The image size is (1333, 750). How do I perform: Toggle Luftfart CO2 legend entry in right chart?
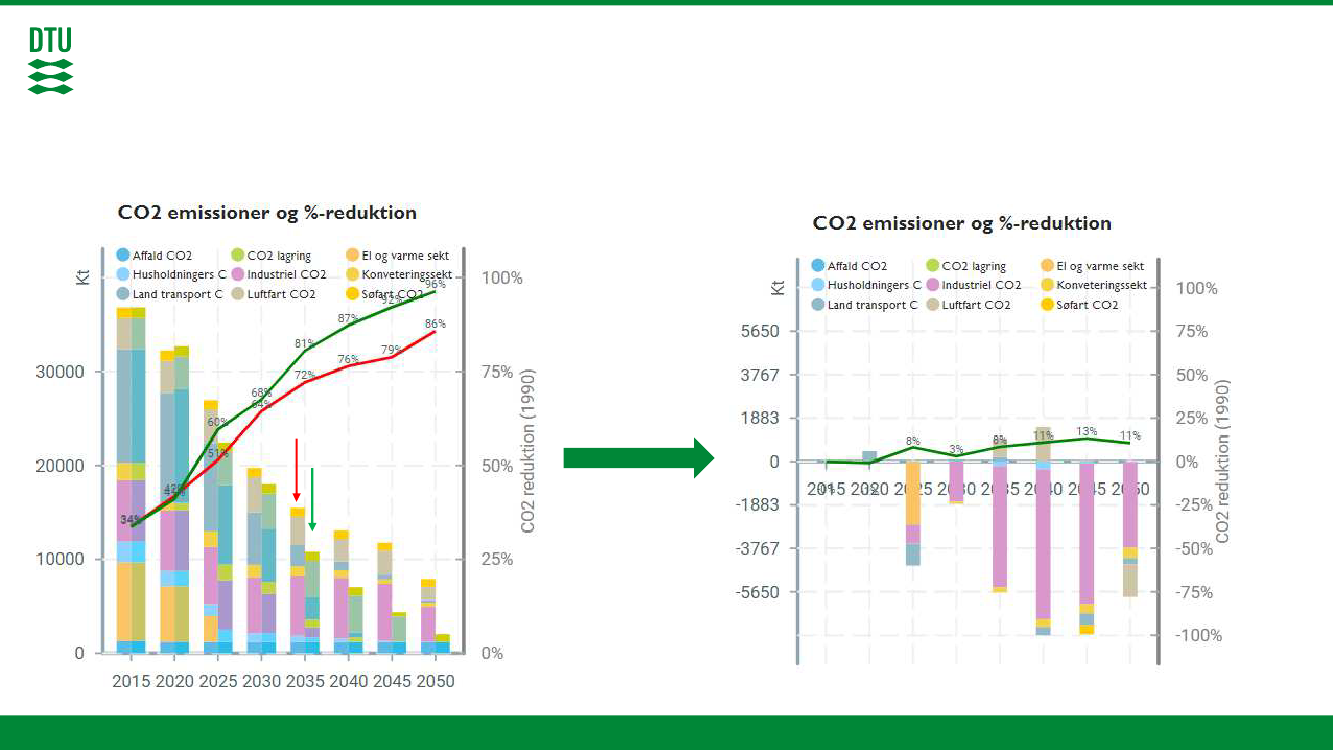968,304
